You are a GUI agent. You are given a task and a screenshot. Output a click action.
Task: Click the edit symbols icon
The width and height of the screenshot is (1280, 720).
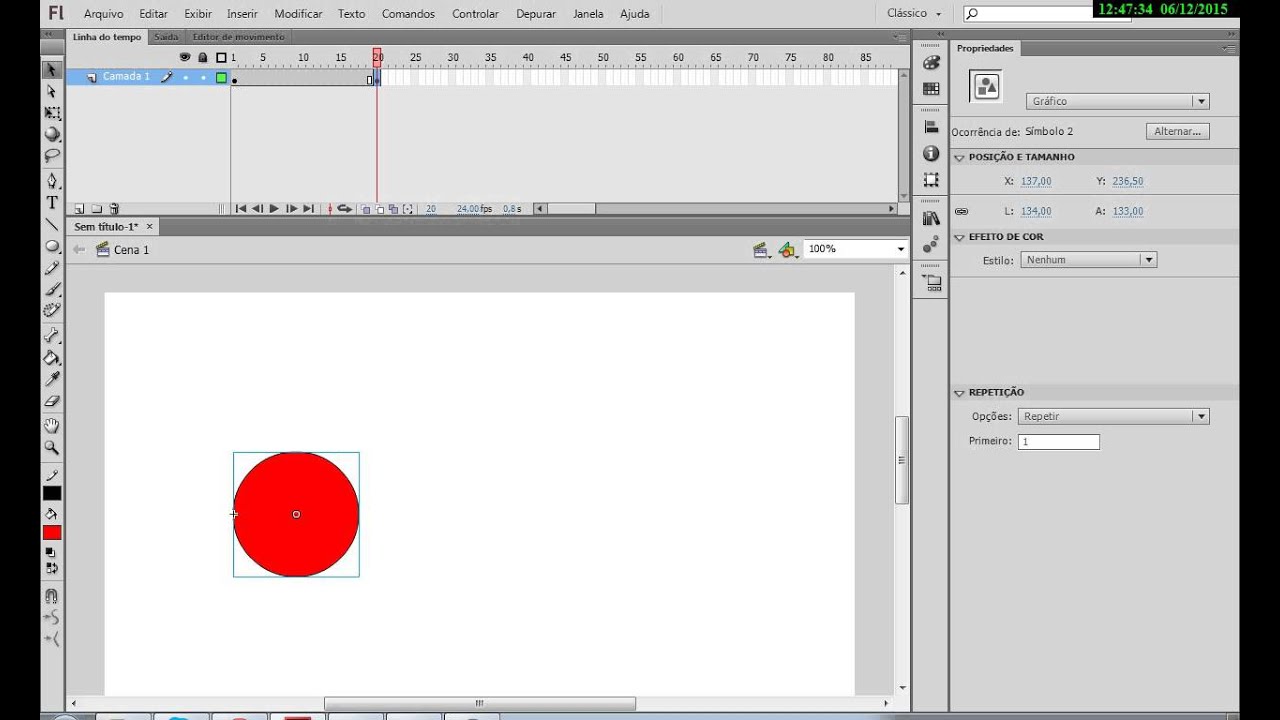788,250
